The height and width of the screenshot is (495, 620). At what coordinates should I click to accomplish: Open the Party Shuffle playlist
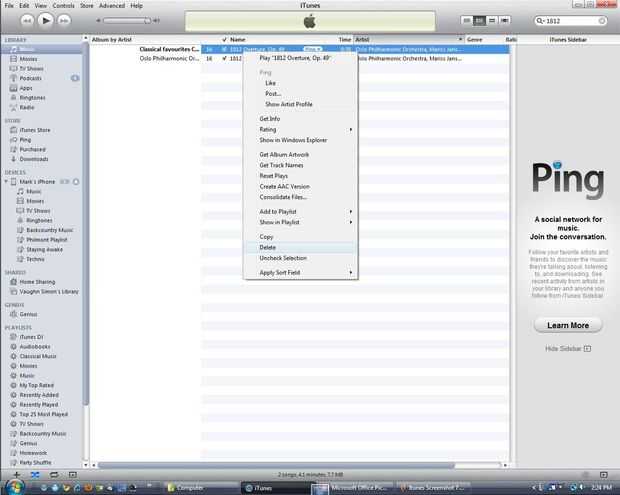(x=35, y=463)
